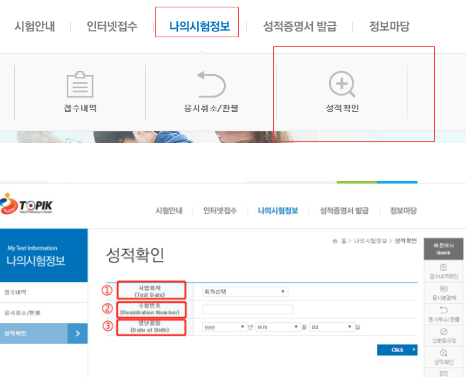This screenshot has height=381, width=475.
Task: Expand the yyyy birth year dropdown
Action: pyautogui.click(x=224, y=327)
